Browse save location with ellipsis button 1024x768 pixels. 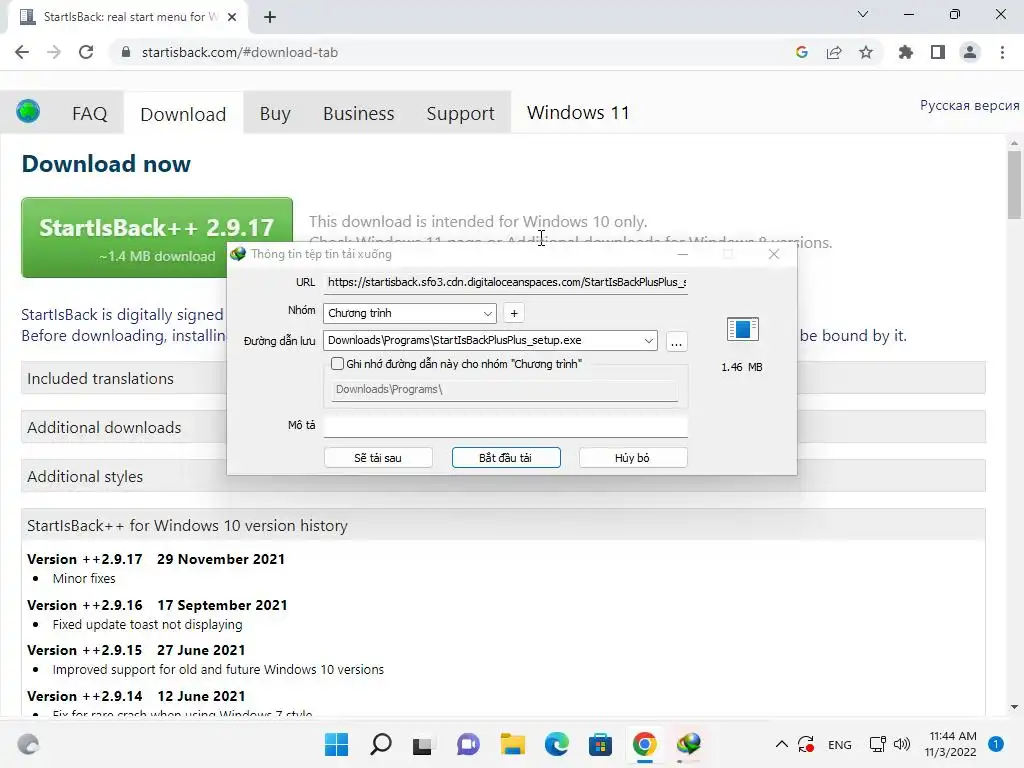[x=677, y=342]
